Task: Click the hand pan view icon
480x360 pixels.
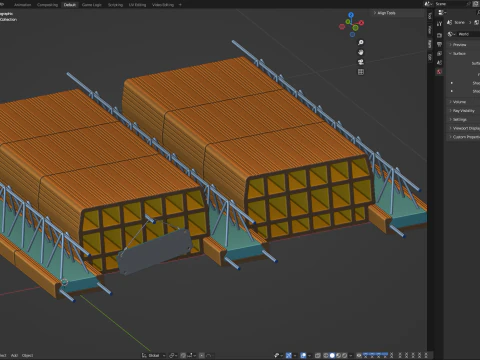Action: click(x=361, y=52)
